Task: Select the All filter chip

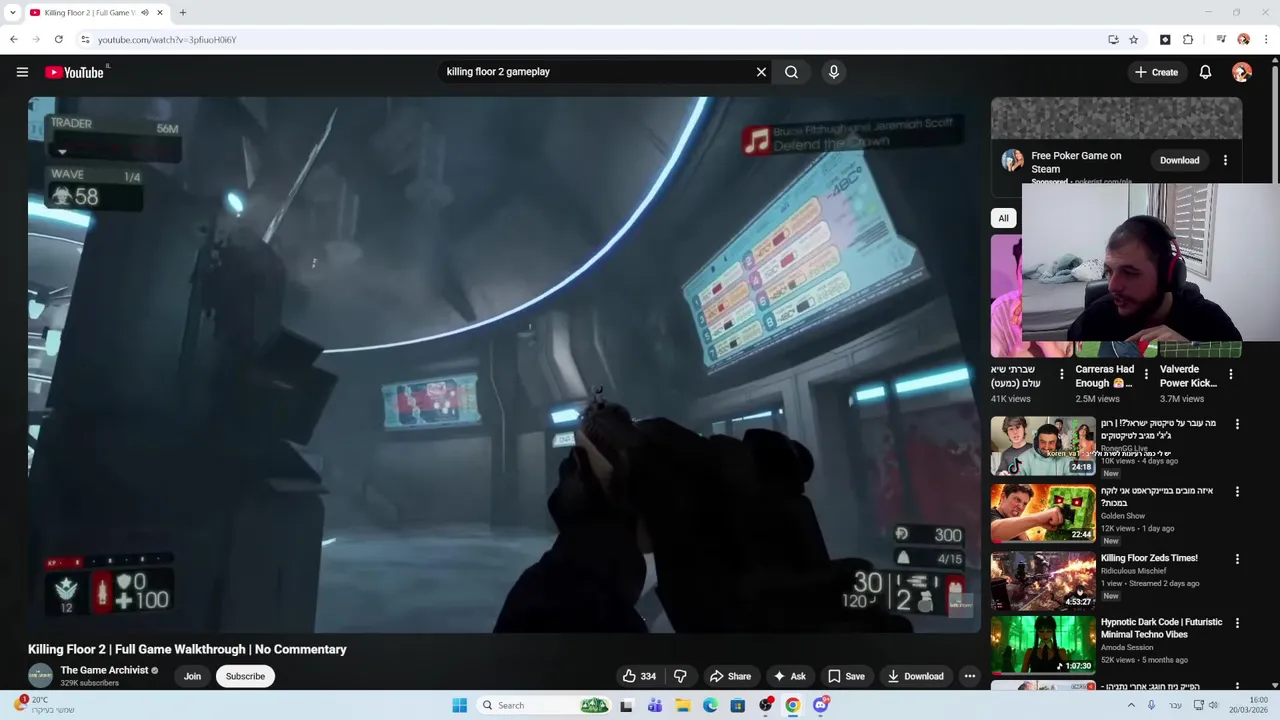Action: point(1003,218)
